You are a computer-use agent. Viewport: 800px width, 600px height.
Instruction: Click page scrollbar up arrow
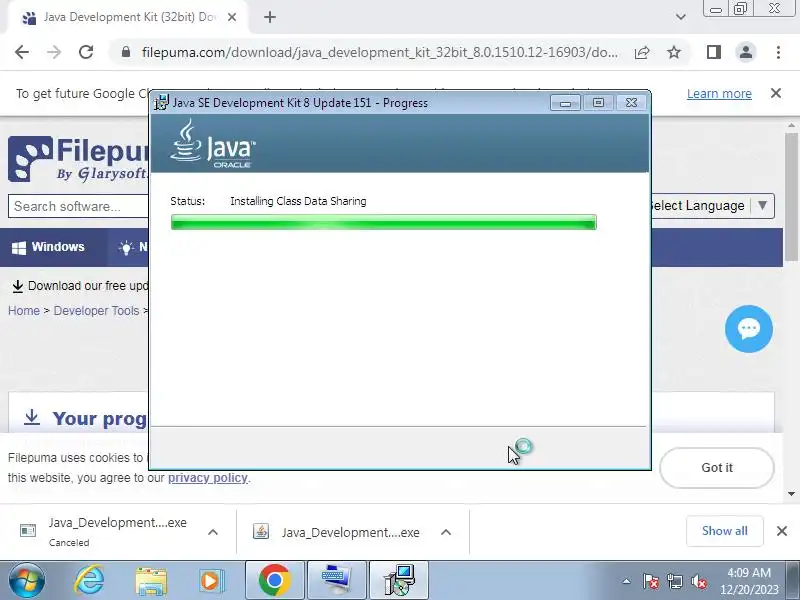[791, 125]
